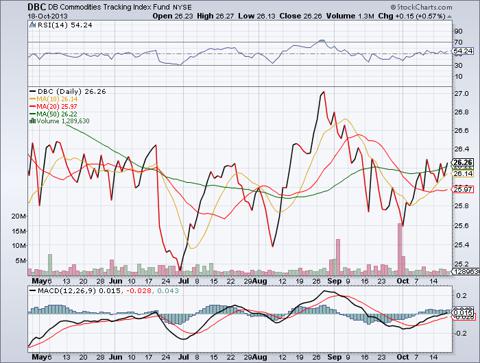The height and width of the screenshot is (363, 480).
Task: Click the 25.2 price axis label
Action: 461,264
